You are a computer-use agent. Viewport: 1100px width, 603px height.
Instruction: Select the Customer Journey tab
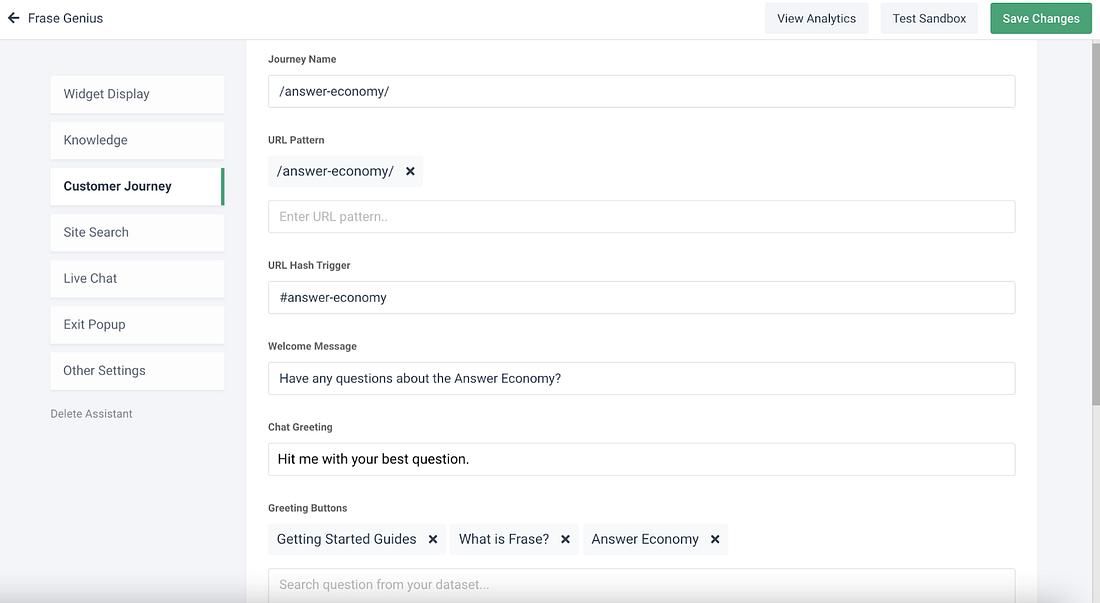pyautogui.click(x=138, y=187)
